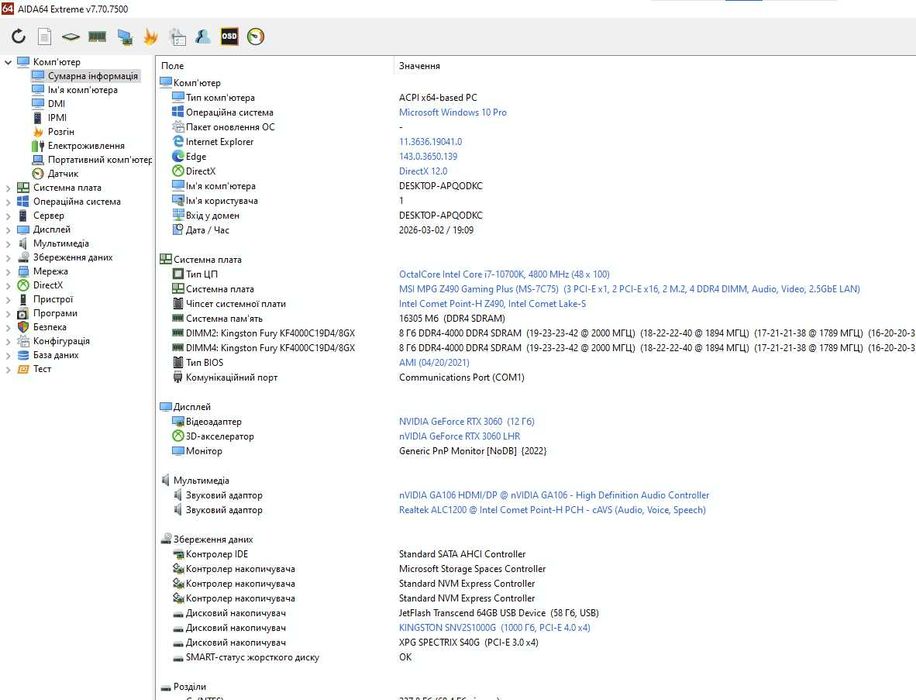Screen dimensions: 916x700
Task: Open Безпека in the sidebar tree
Action: (x=50, y=327)
